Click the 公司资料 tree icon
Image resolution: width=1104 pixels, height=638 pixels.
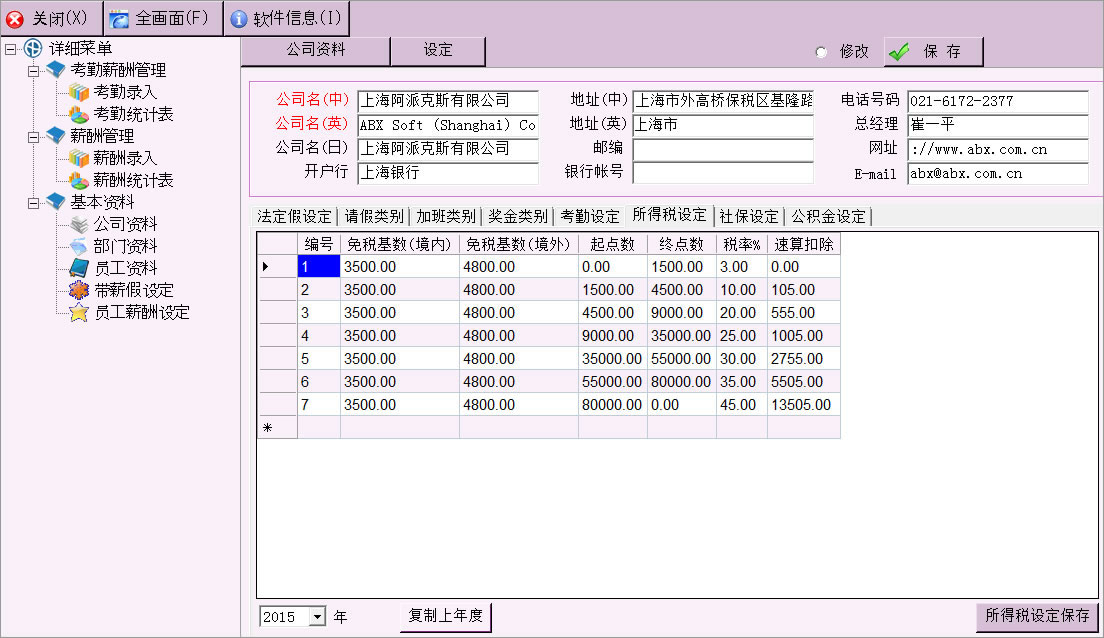(x=79, y=224)
